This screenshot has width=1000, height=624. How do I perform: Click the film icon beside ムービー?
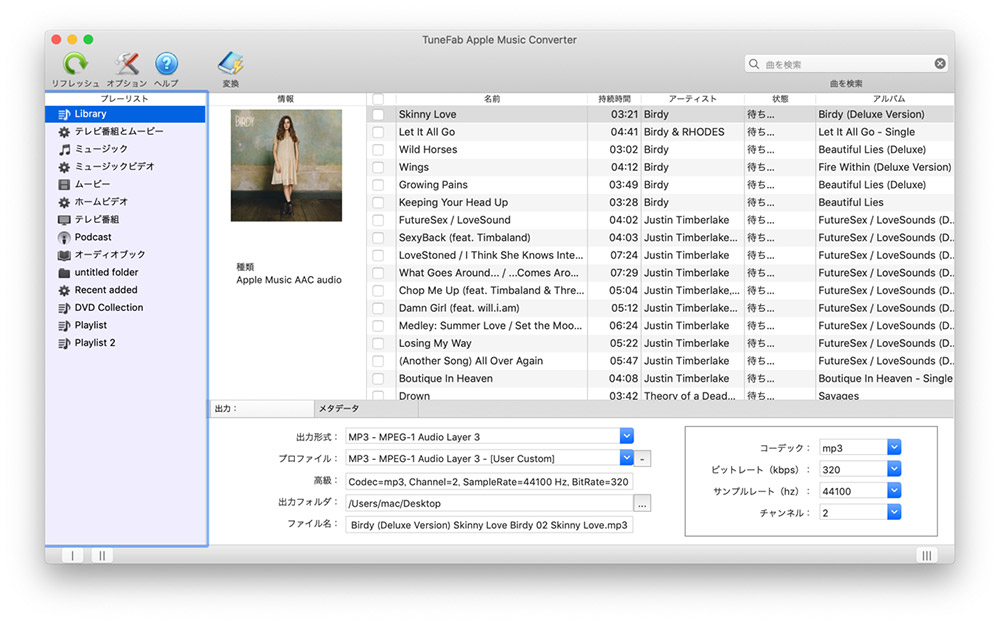point(64,185)
